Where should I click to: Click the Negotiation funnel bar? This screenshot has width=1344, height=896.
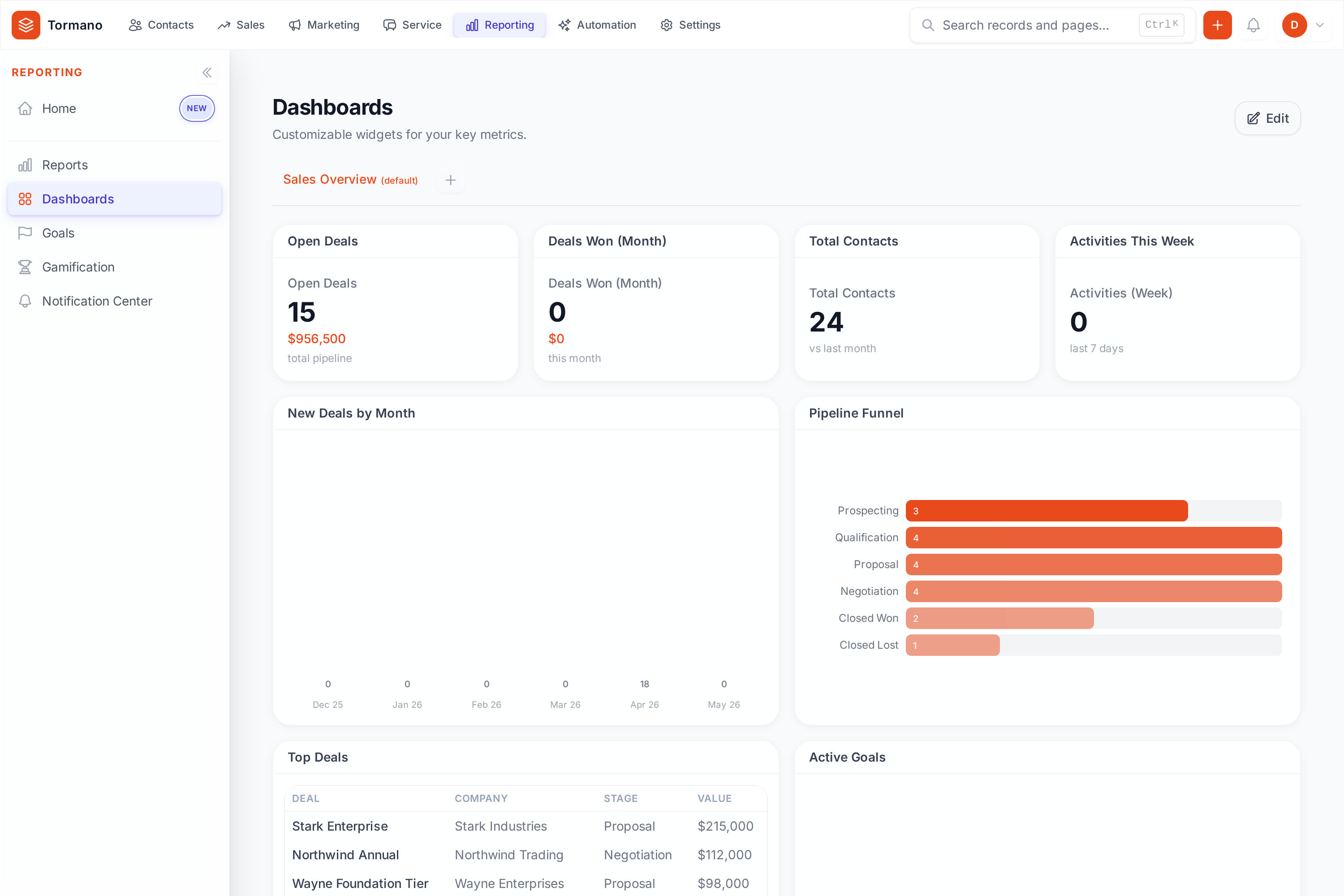pos(1094,591)
